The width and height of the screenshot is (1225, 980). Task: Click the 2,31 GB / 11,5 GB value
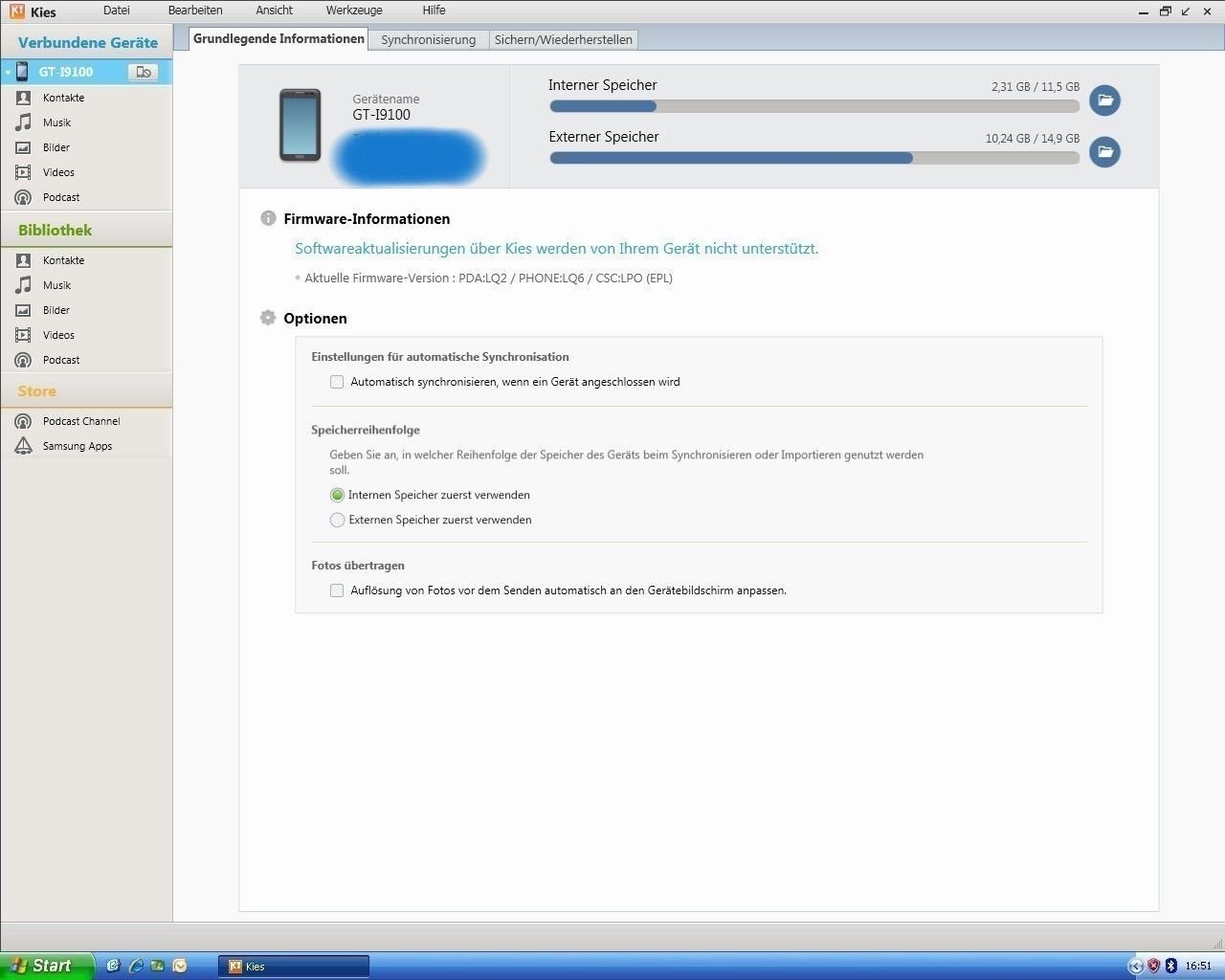click(x=1036, y=86)
